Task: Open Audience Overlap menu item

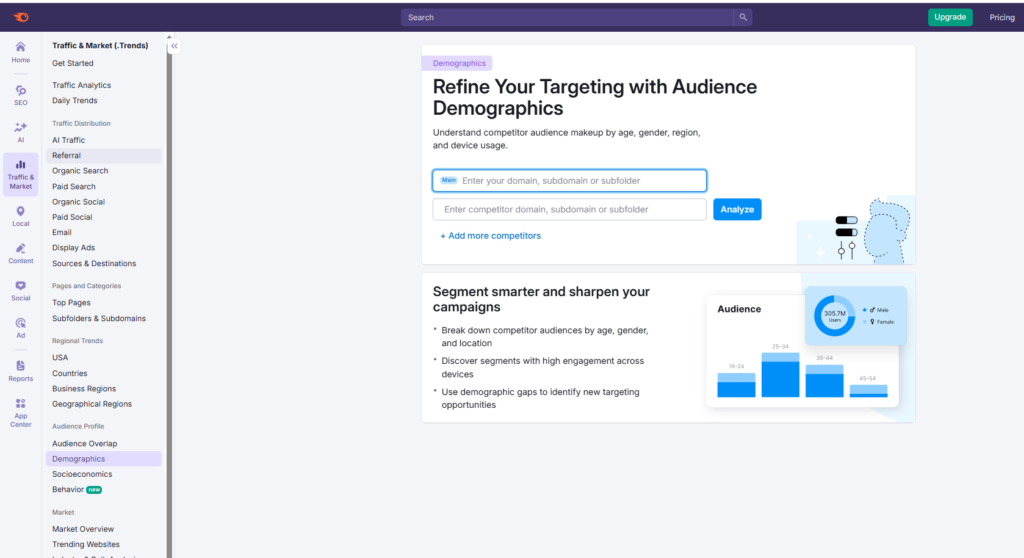Action: coord(85,443)
